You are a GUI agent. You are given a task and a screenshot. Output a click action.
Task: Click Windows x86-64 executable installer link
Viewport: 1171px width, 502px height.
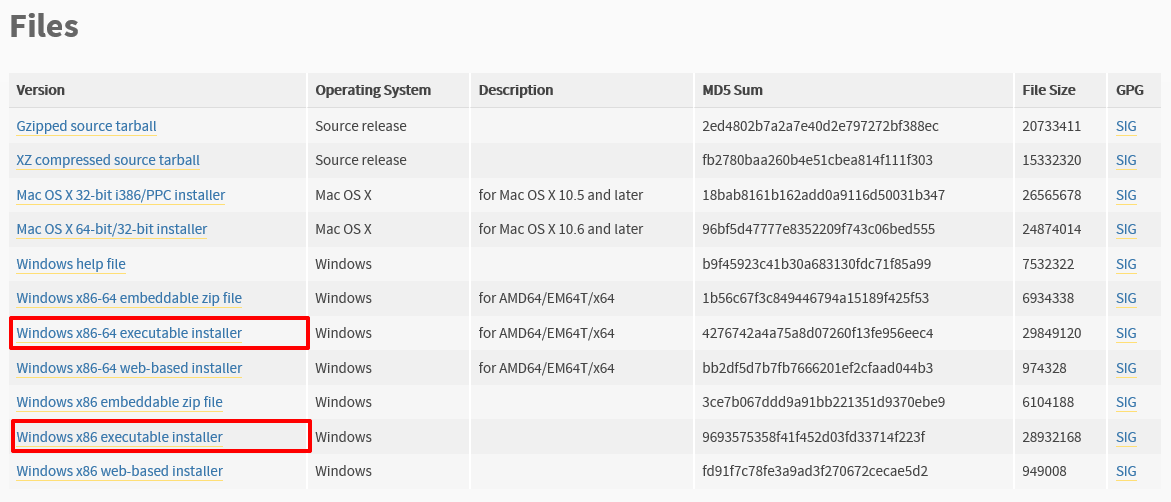(129, 333)
